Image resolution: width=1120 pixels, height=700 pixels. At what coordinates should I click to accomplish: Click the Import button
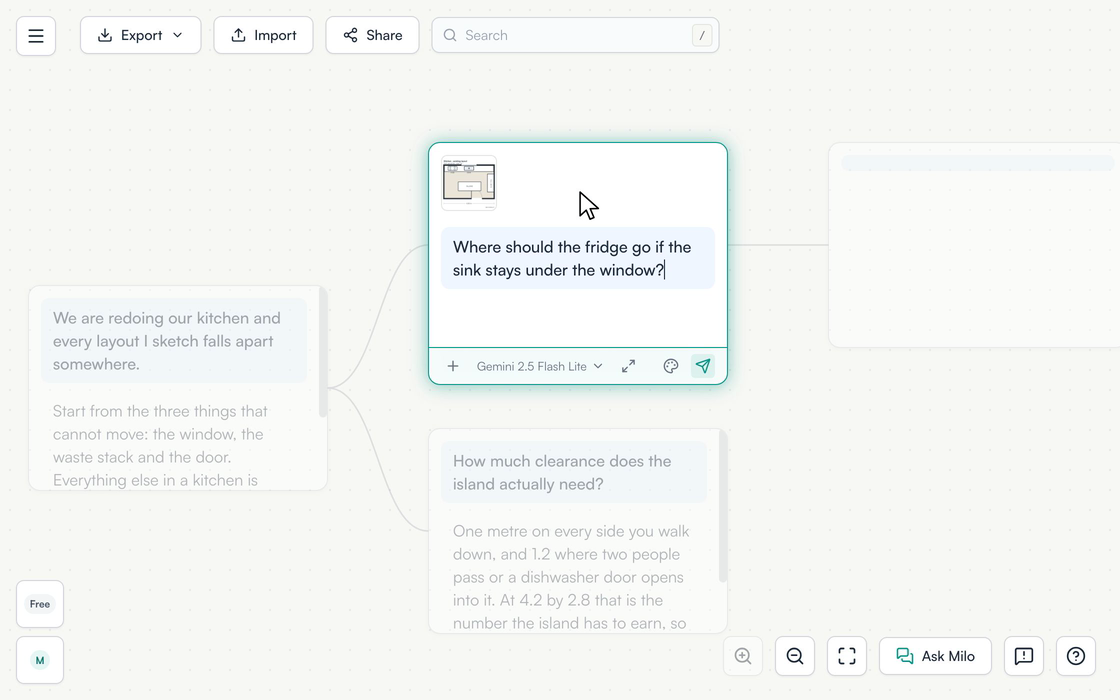264,35
